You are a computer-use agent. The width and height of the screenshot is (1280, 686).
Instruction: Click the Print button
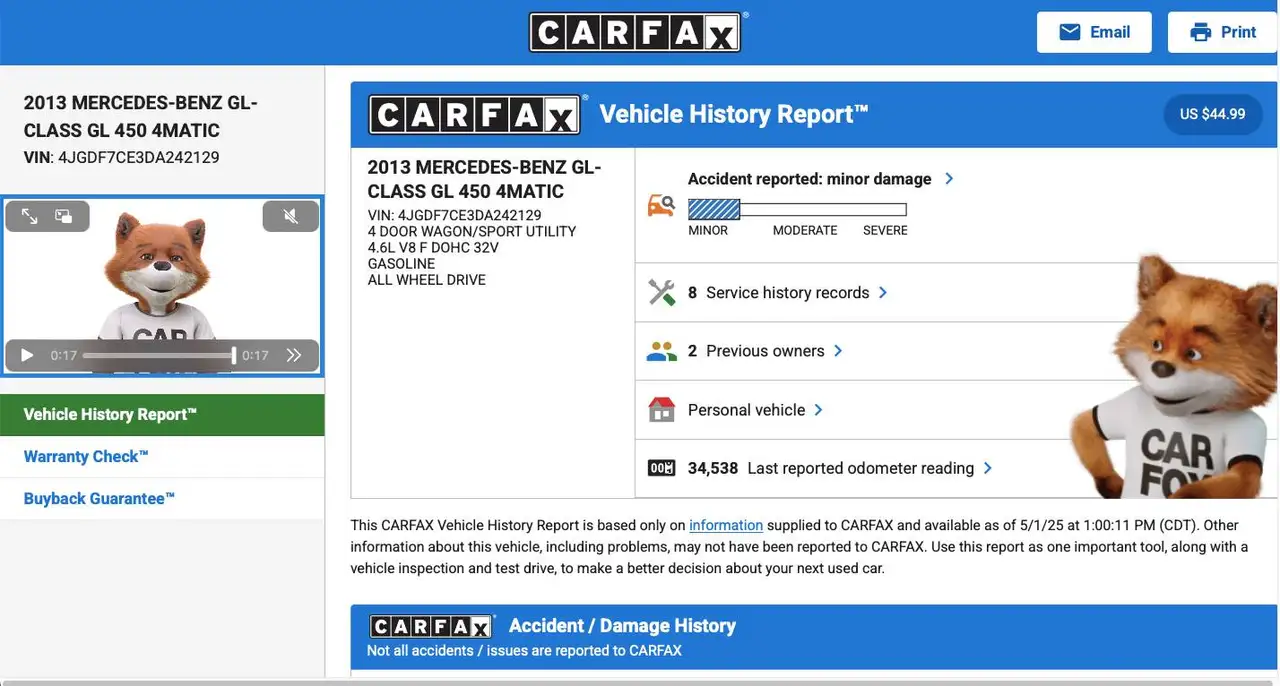pyautogui.click(x=1222, y=32)
